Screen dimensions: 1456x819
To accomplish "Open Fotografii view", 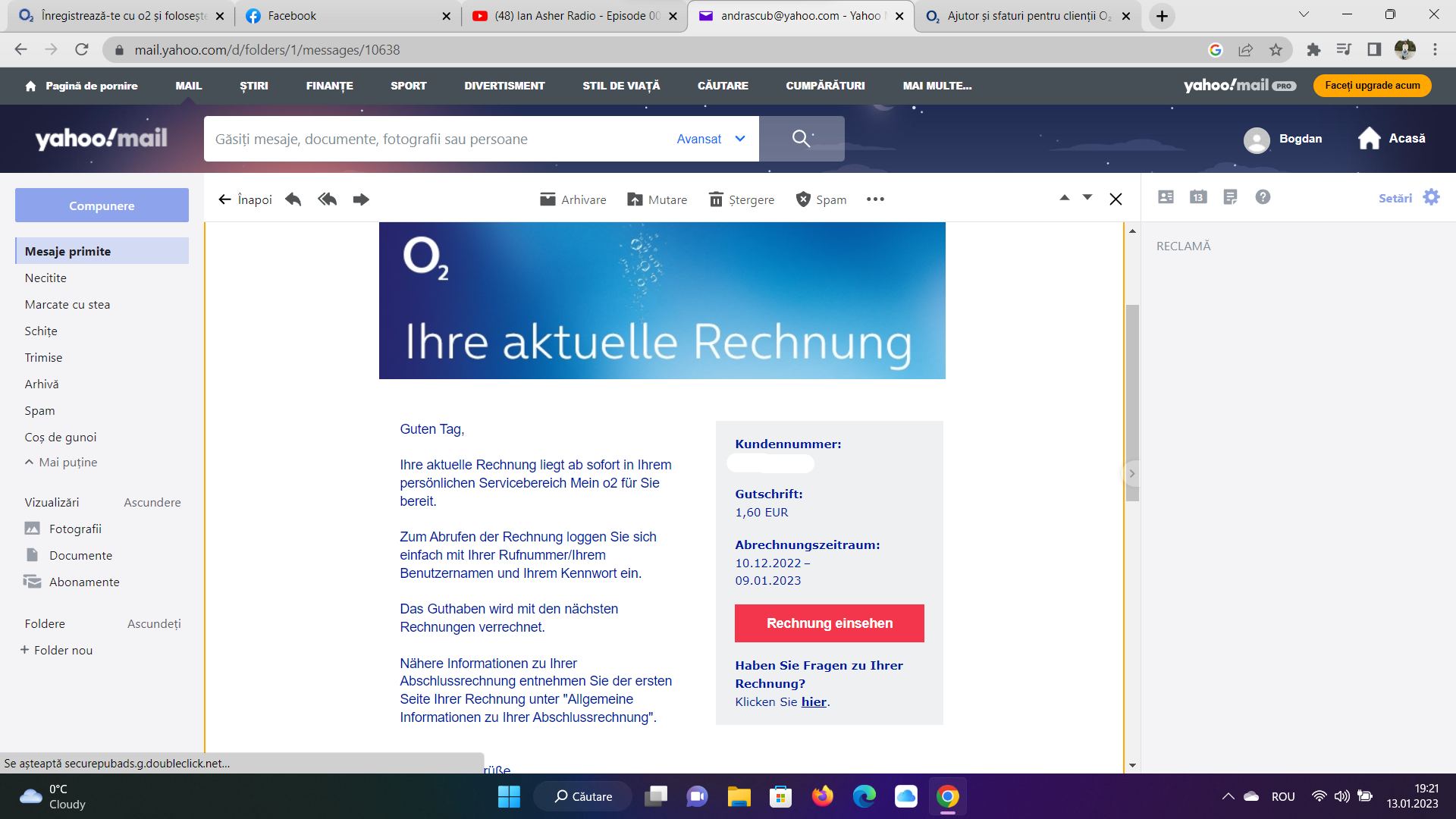I will click(64, 529).
